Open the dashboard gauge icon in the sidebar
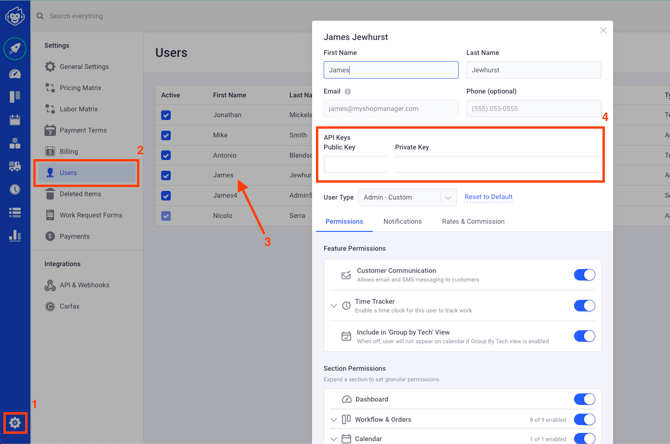Image resolution: width=670 pixels, height=444 pixels. pos(15,74)
